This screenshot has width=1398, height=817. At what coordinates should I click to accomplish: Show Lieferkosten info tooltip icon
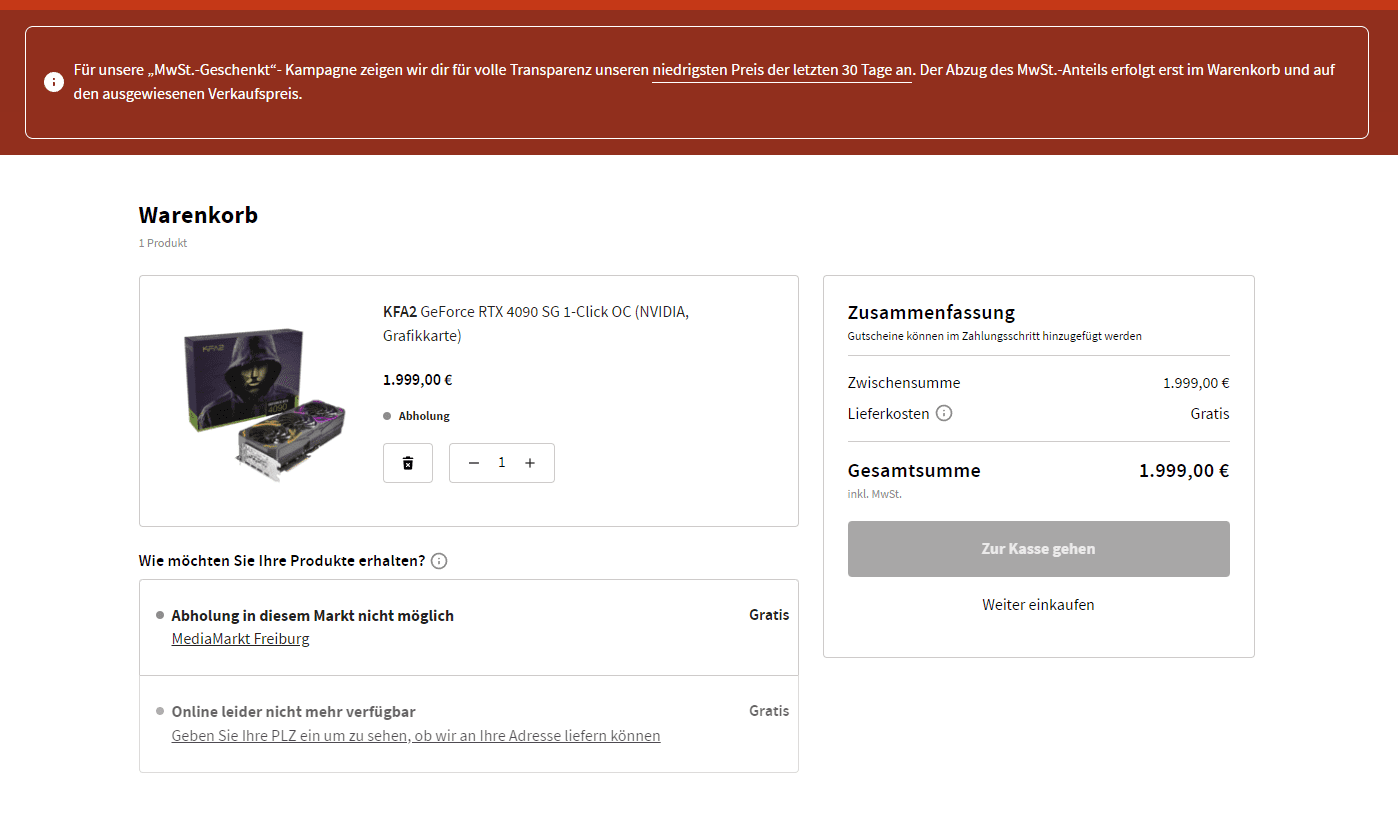(944, 413)
